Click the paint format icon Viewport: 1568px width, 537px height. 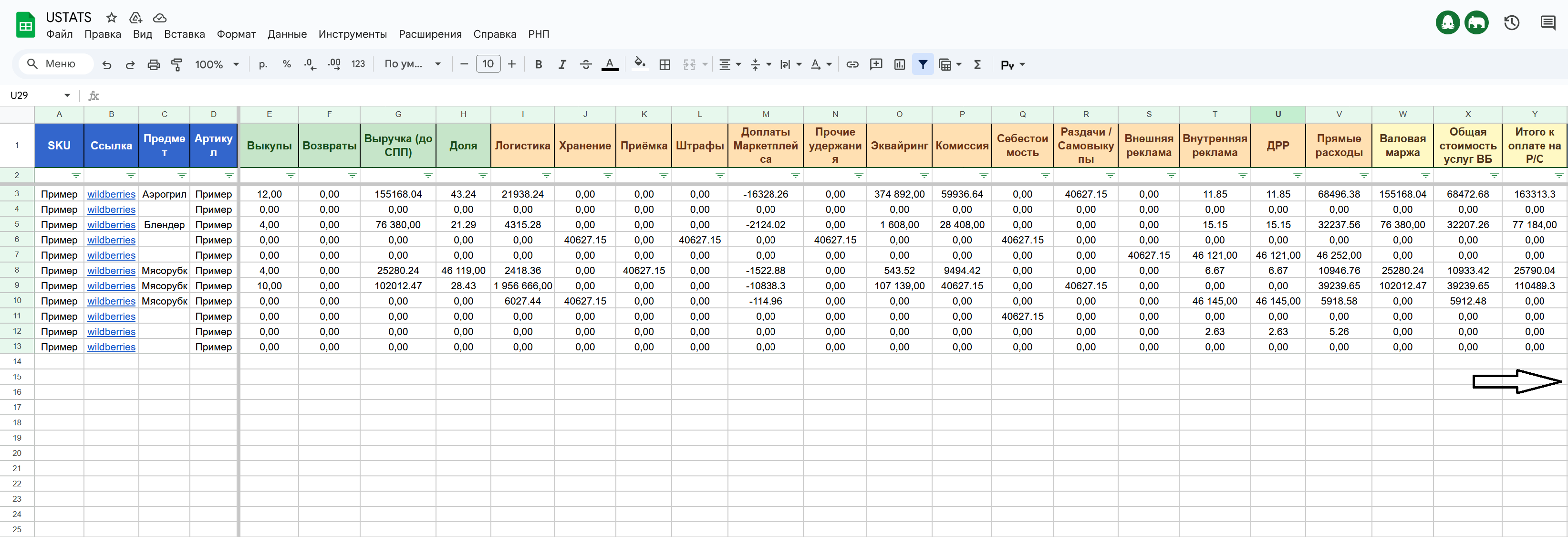pos(177,64)
